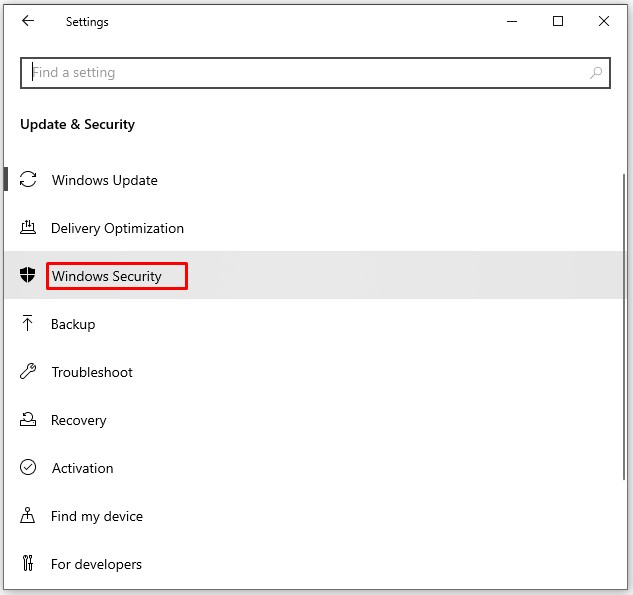Click the Recovery icon
The image size is (633, 595).
point(29,420)
